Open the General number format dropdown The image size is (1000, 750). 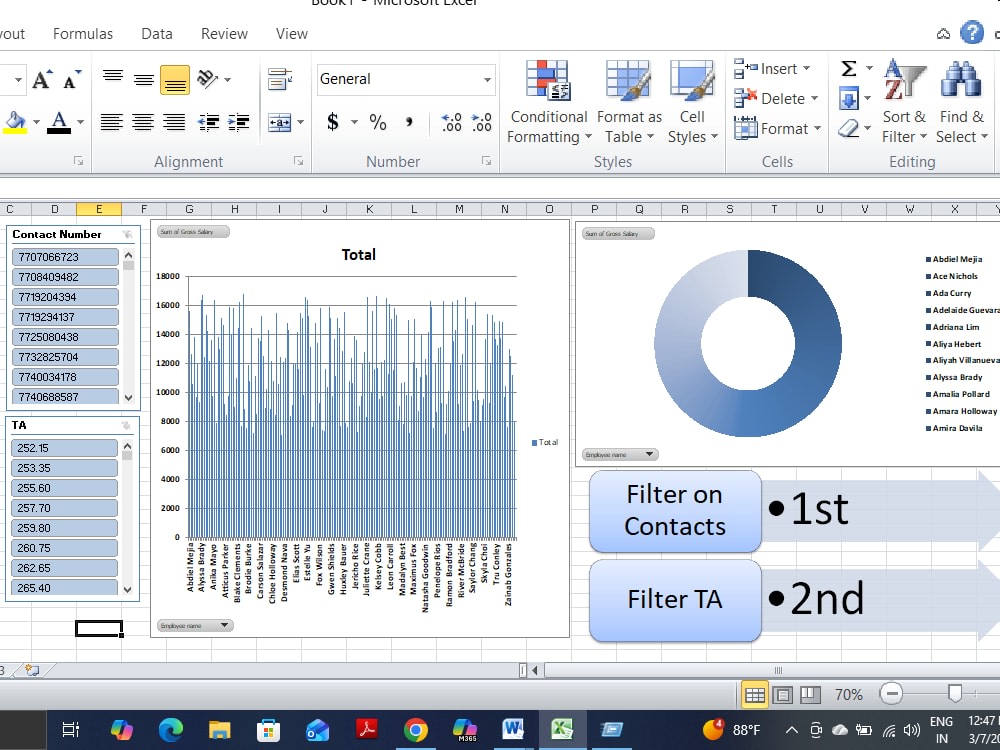[487, 80]
